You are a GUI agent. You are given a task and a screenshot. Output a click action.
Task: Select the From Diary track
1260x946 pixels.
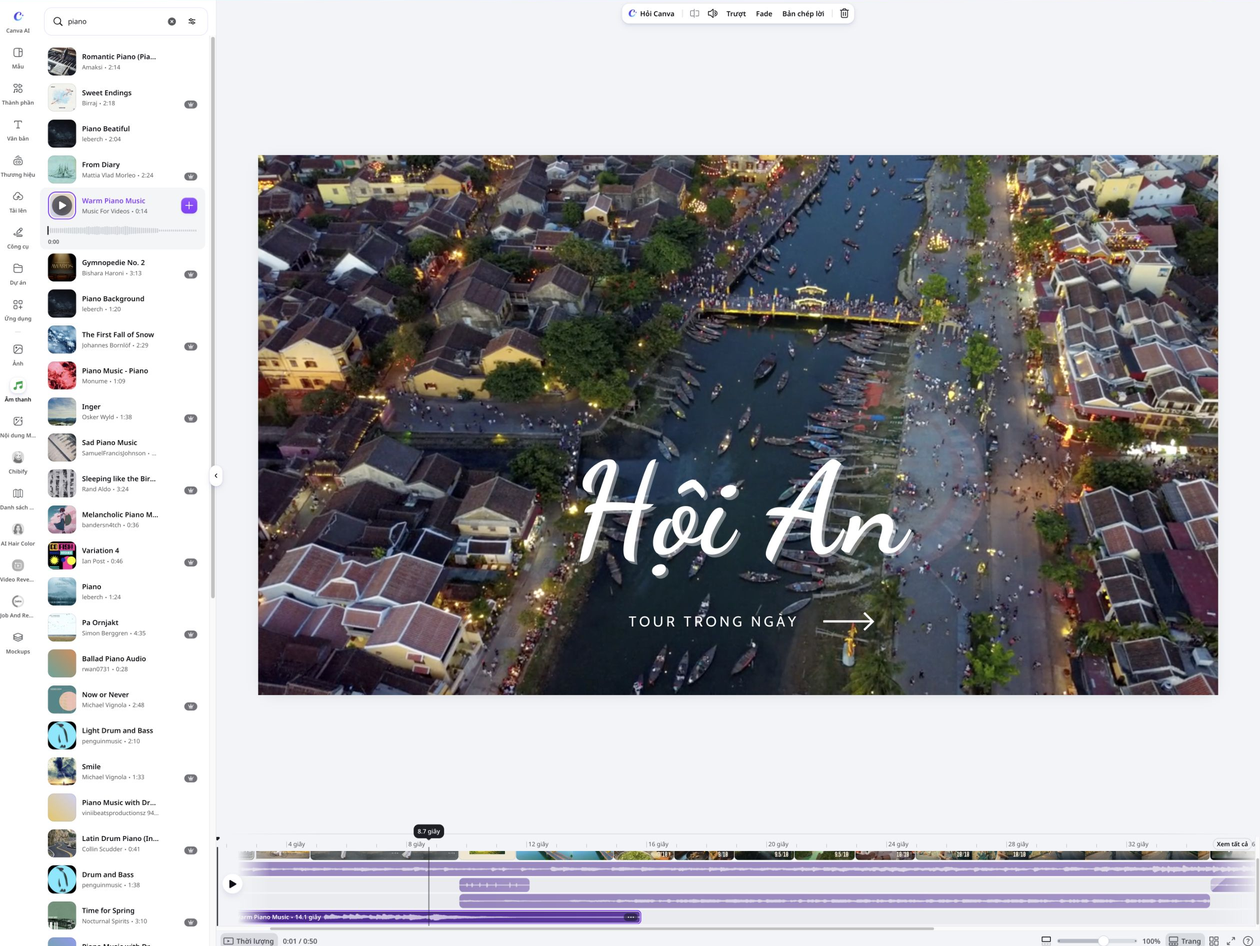point(122,169)
